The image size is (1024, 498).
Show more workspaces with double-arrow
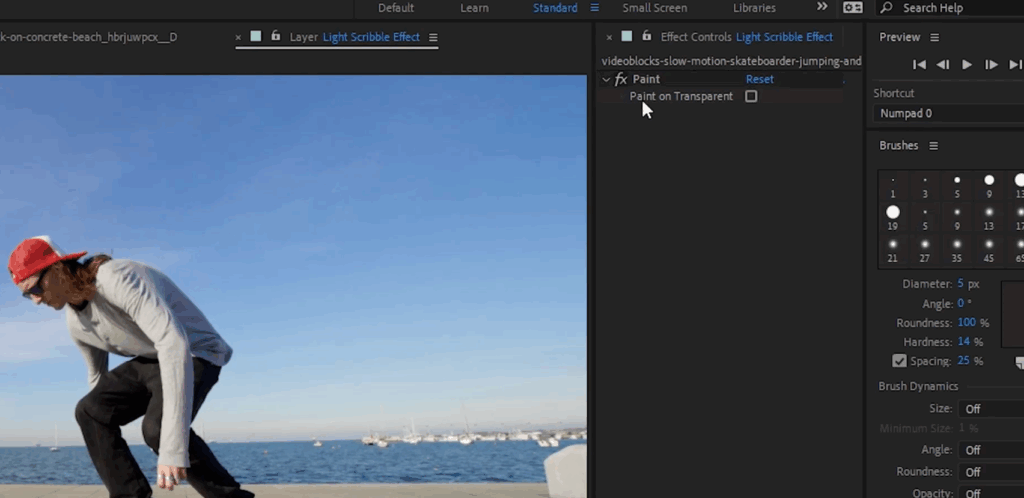pyautogui.click(x=822, y=7)
